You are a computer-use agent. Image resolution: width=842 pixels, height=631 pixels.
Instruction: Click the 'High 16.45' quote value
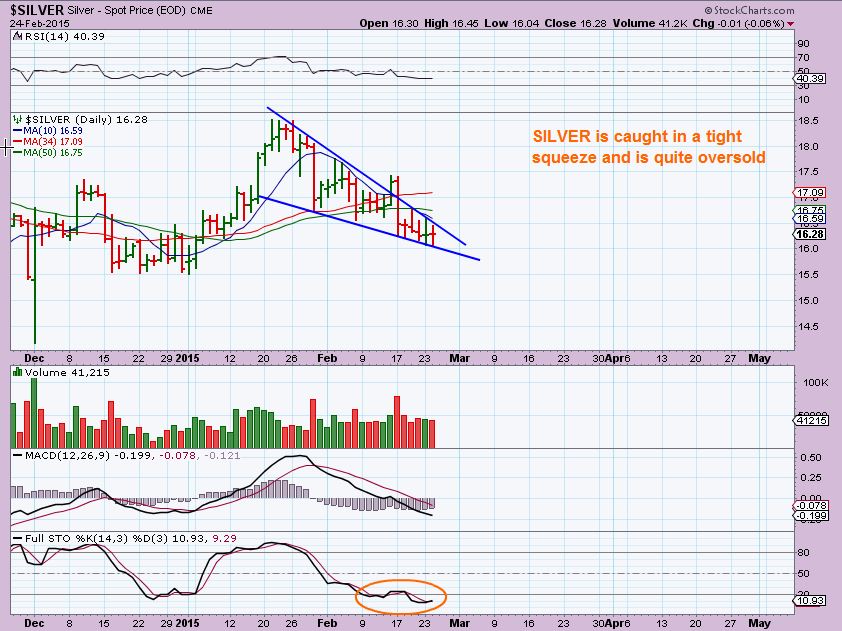[451, 24]
